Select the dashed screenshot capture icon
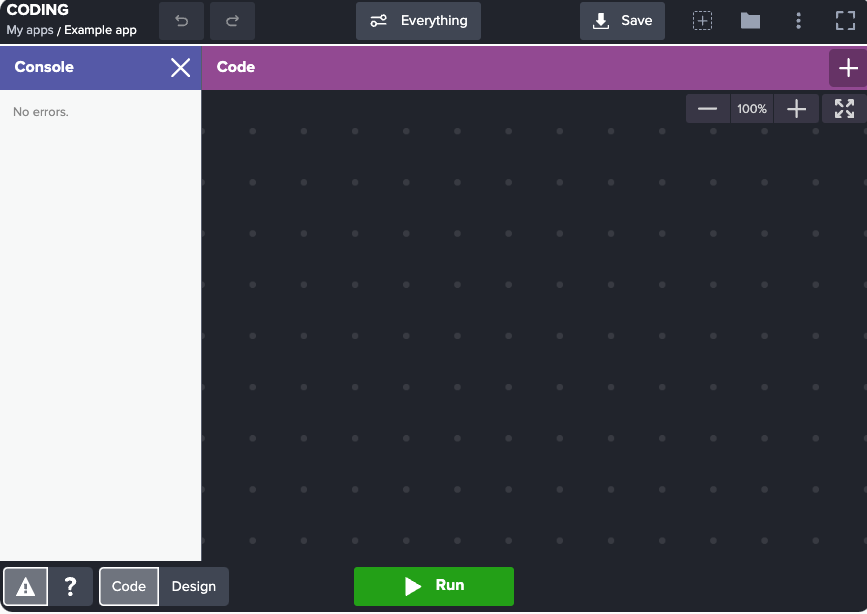 [702, 19]
